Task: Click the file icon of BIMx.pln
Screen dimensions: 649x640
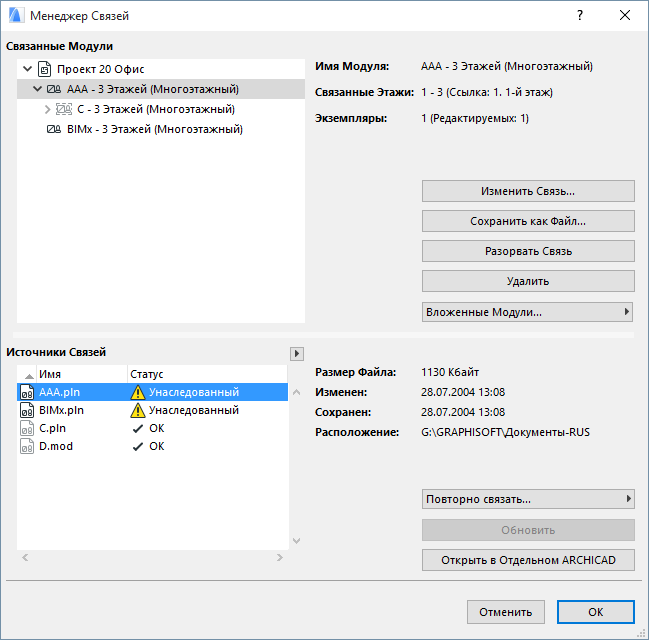Action: [x=27, y=410]
